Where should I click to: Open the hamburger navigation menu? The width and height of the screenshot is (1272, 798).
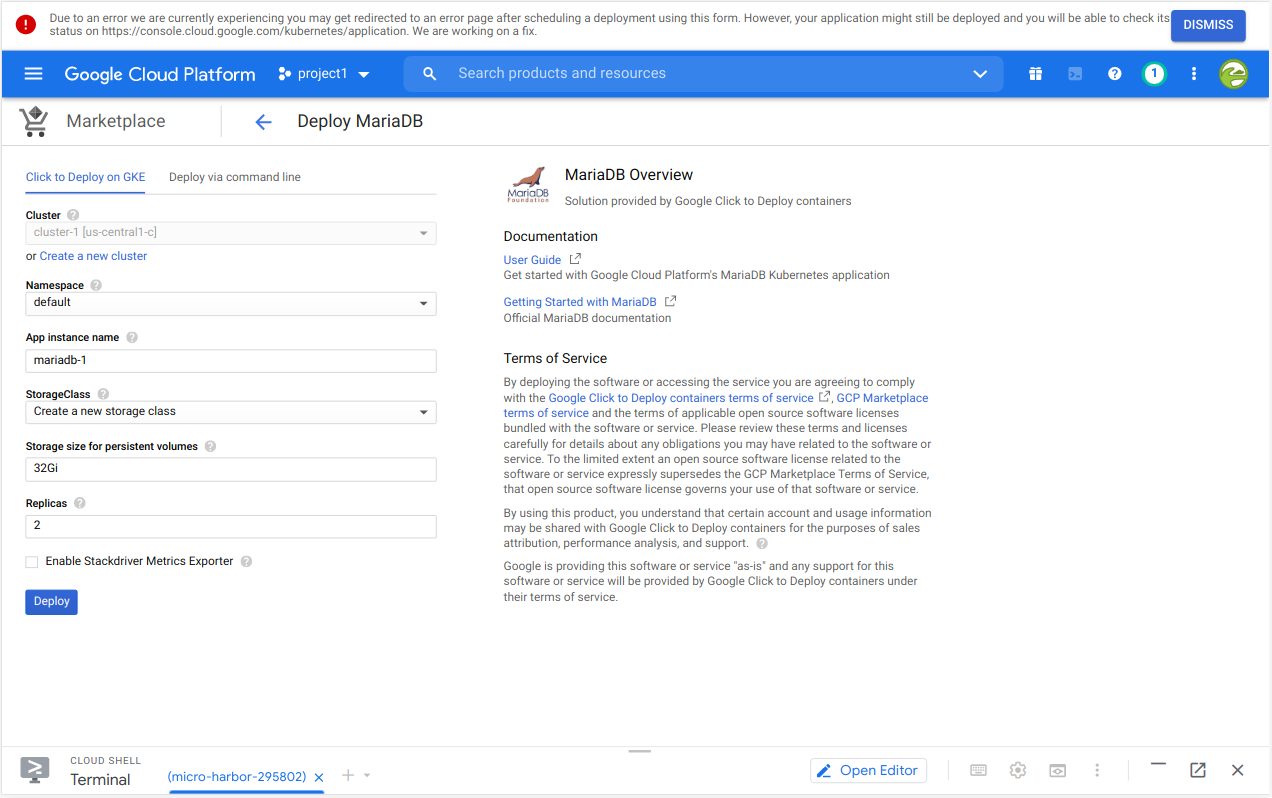34,74
